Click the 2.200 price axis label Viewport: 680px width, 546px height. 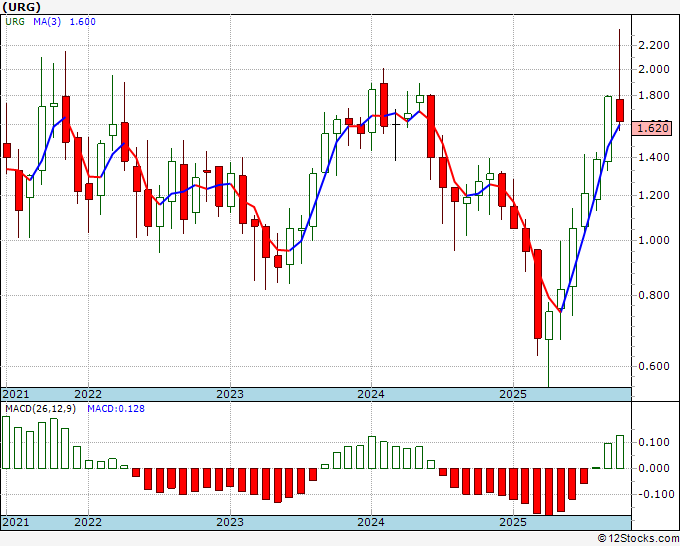tap(654, 45)
